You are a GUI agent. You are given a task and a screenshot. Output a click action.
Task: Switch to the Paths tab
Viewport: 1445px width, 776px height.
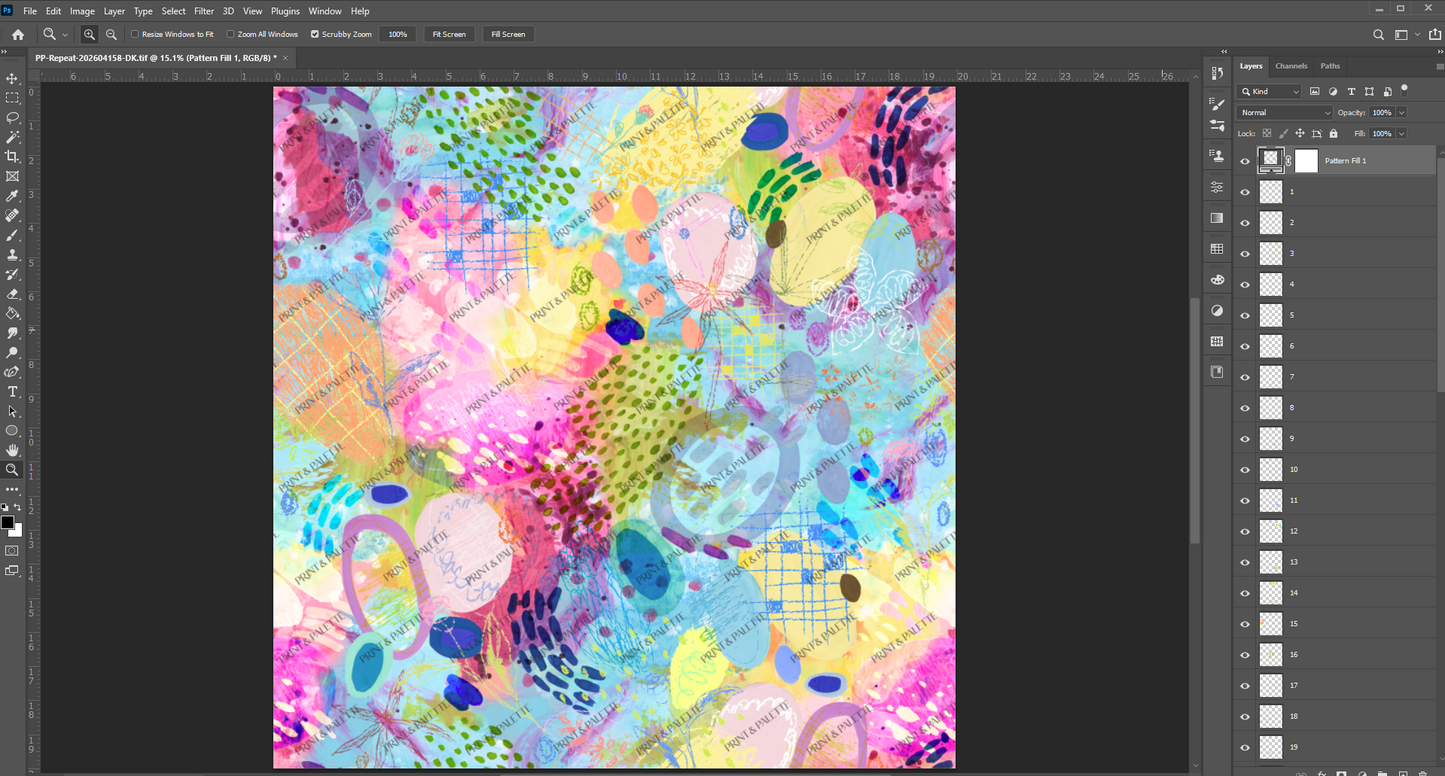click(1330, 66)
